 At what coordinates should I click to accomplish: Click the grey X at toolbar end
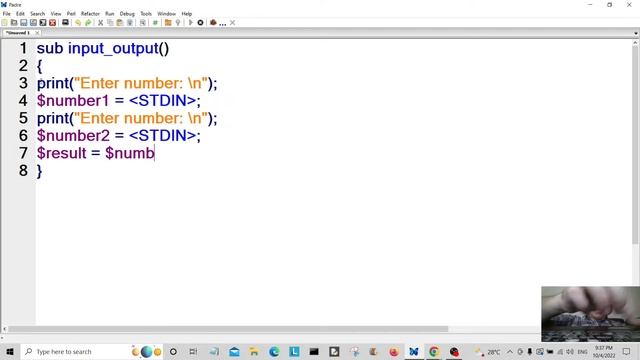[x=232, y=23]
